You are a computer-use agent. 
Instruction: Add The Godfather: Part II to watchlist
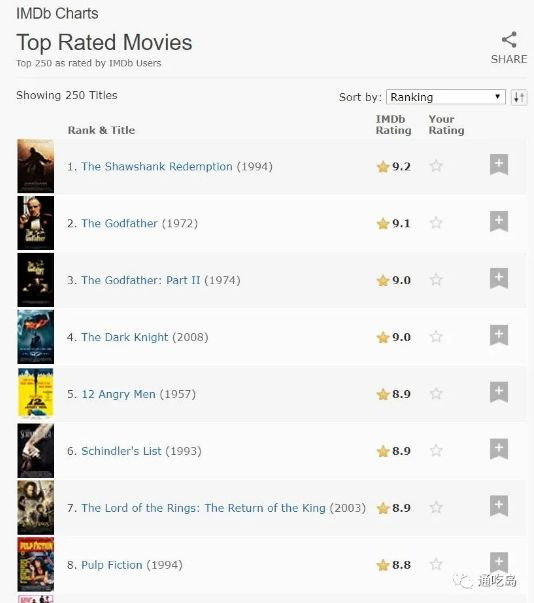(499, 278)
